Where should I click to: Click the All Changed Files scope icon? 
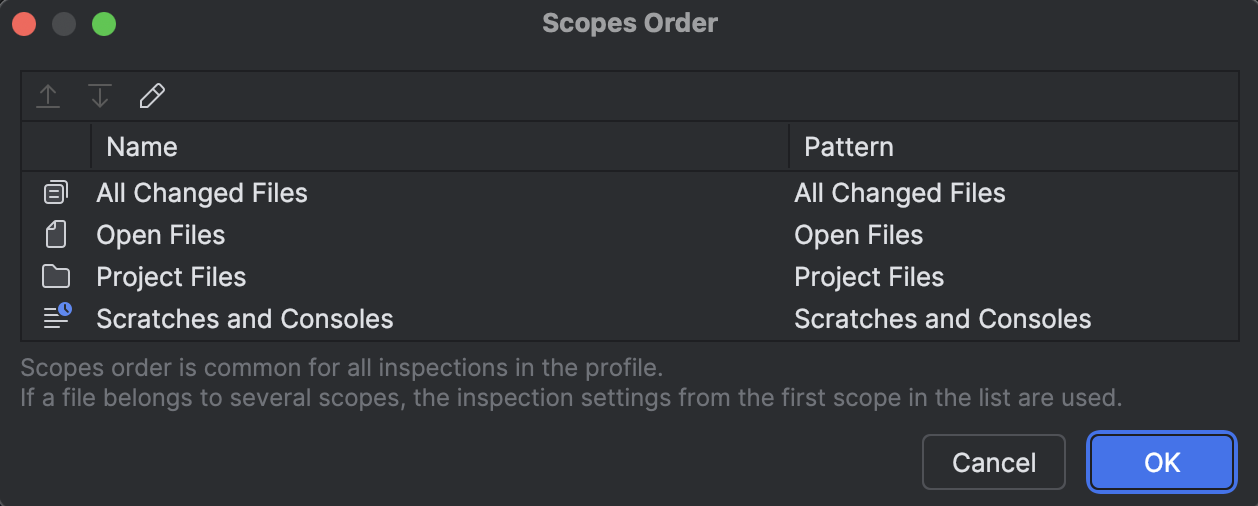point(56,193)
